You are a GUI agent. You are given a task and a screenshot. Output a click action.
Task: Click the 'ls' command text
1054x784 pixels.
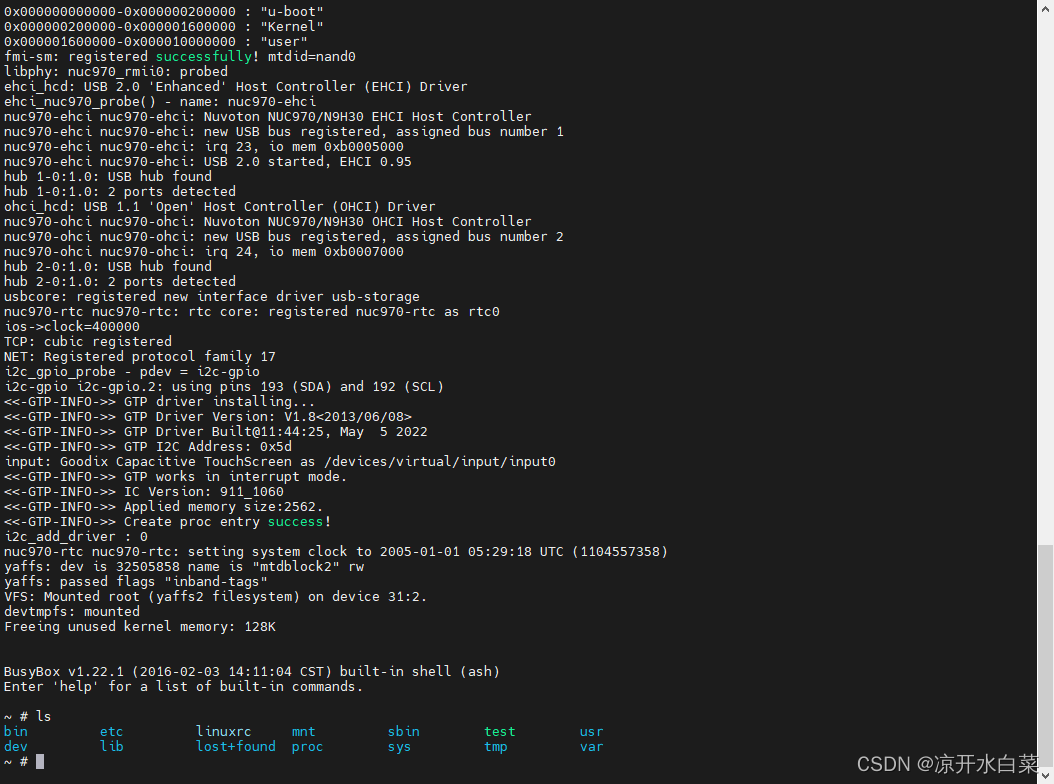44,716
